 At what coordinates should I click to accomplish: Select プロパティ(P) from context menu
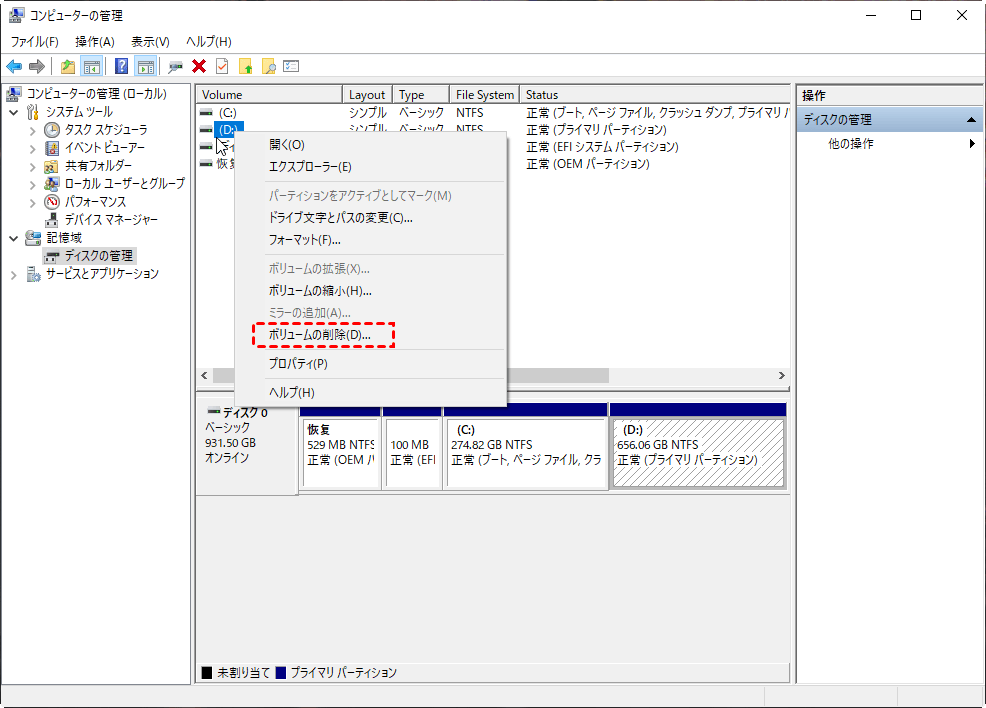(371, 363)
